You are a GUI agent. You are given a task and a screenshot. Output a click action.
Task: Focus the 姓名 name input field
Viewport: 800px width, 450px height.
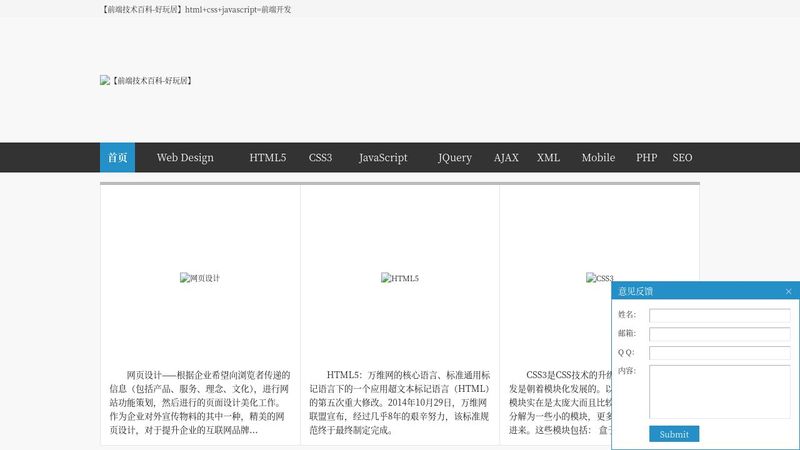pos(719,315)
